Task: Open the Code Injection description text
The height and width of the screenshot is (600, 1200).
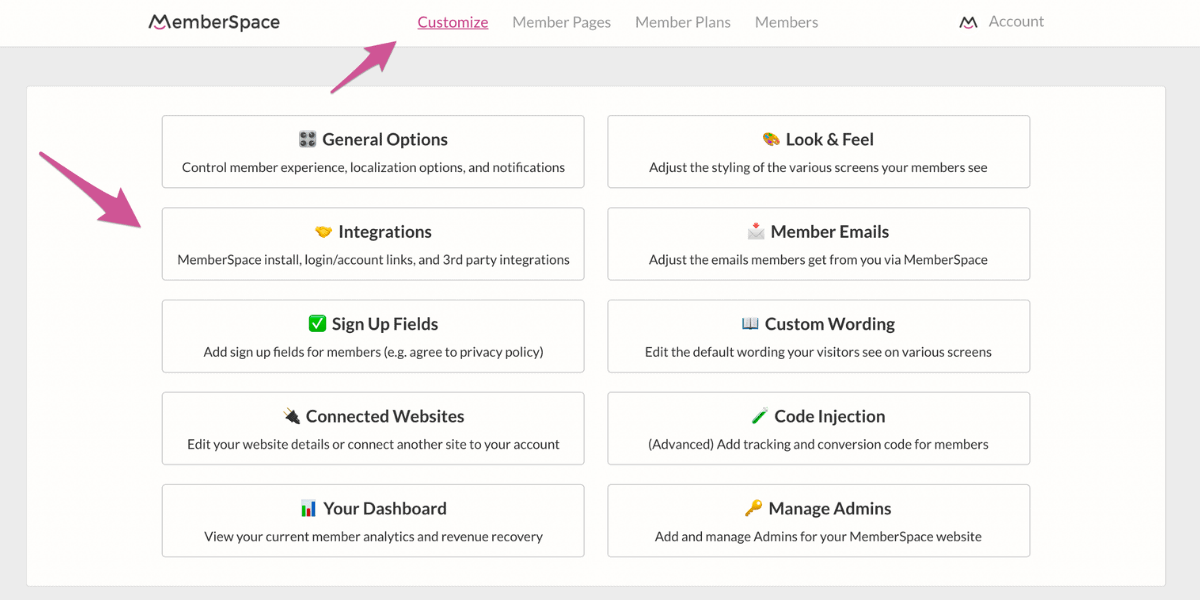Action: pos(818,444)
